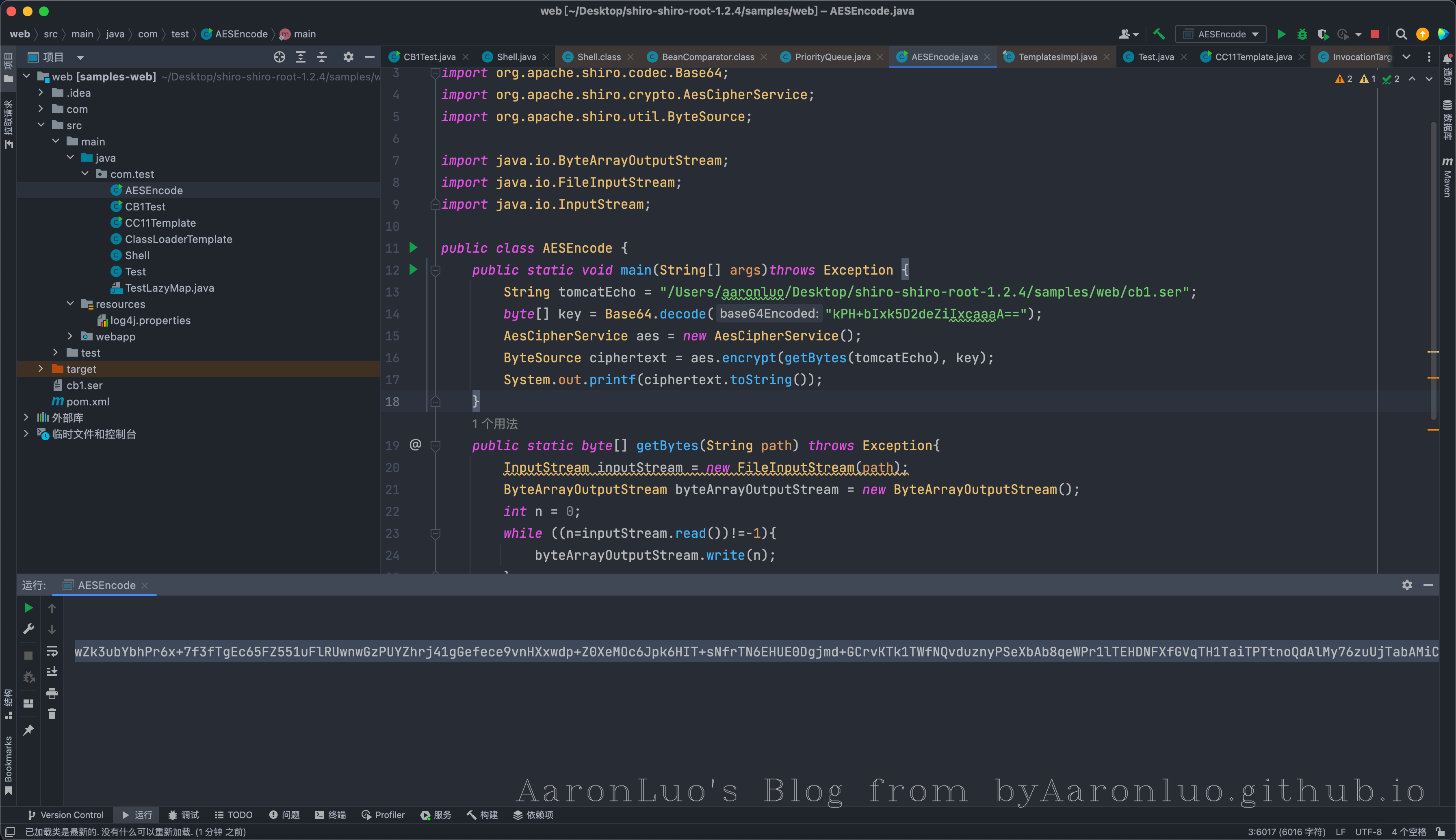This screenshot has width=1456, height=840.
Task: Click the test breadcrumb in navigation bar
Action: click(180, 34)
